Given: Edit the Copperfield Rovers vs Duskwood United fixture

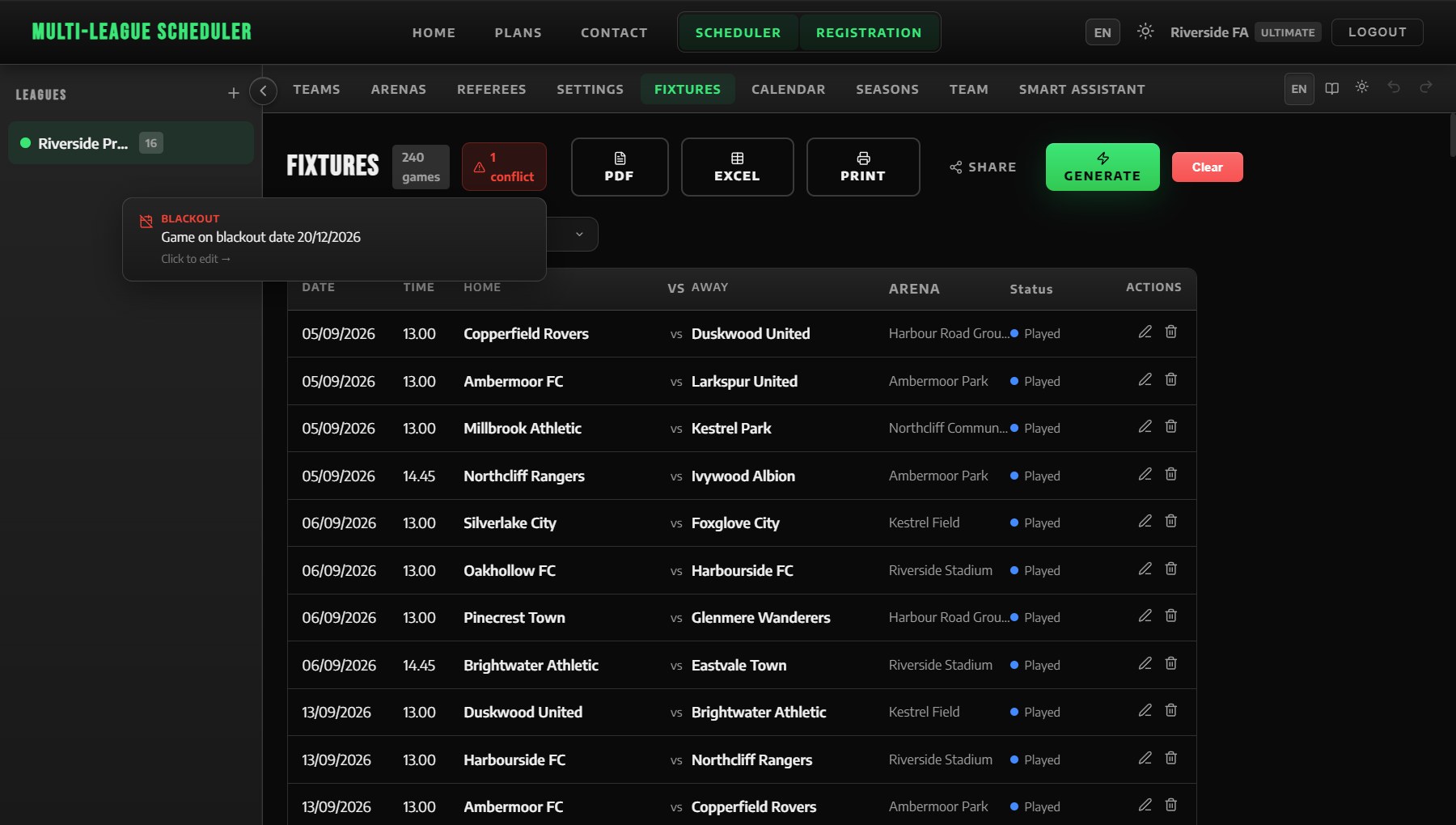Looking at the screenshot, I should click(x=1145, y=332).
